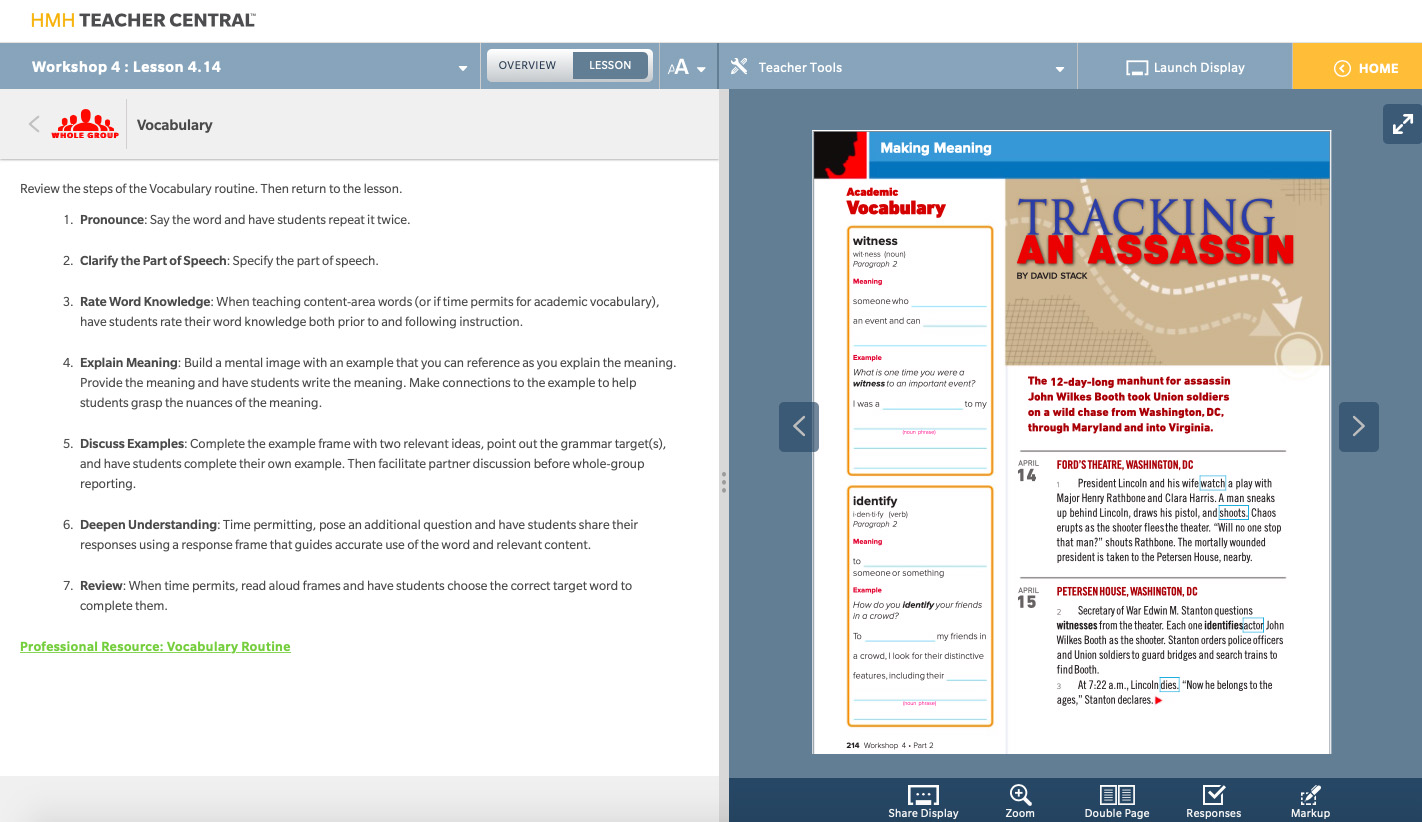The width and height of the screenshot is (1422, 822).
Task: Click the Launch Display monitor icon
Action: pos(1136,68)
